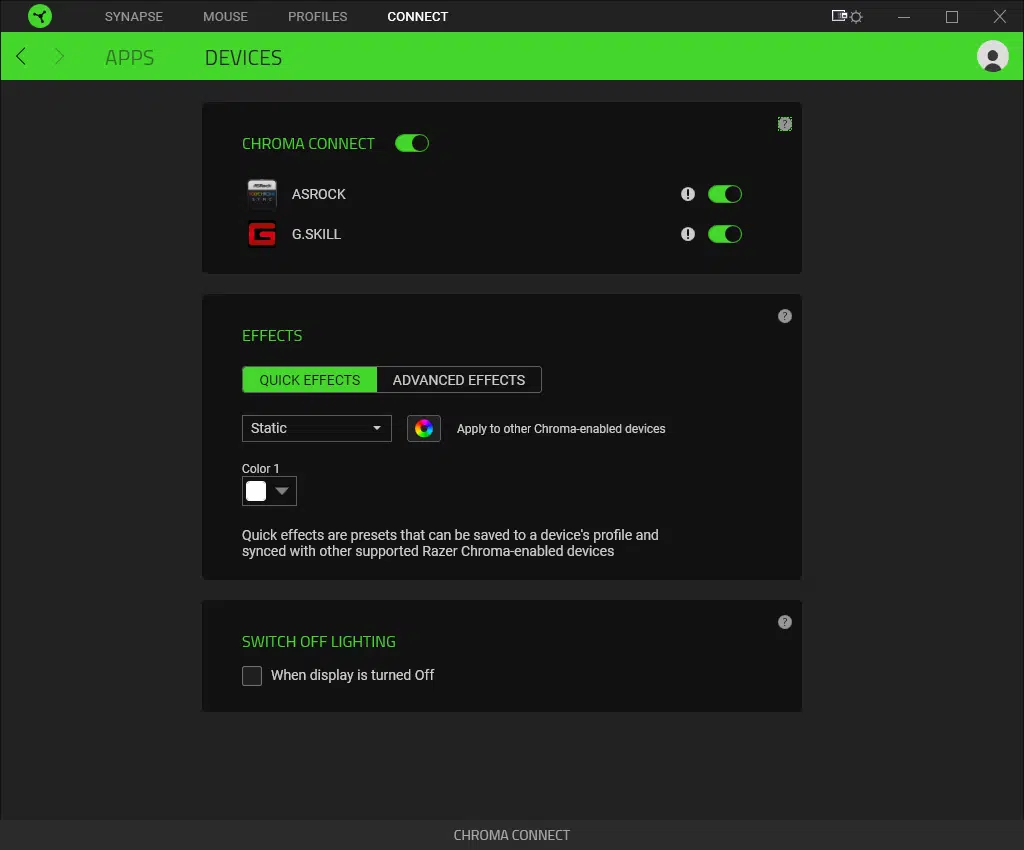Open the user profile avatar
Image resolution: width=1024 pixels, height=850 pixels.
pos(992,57)
